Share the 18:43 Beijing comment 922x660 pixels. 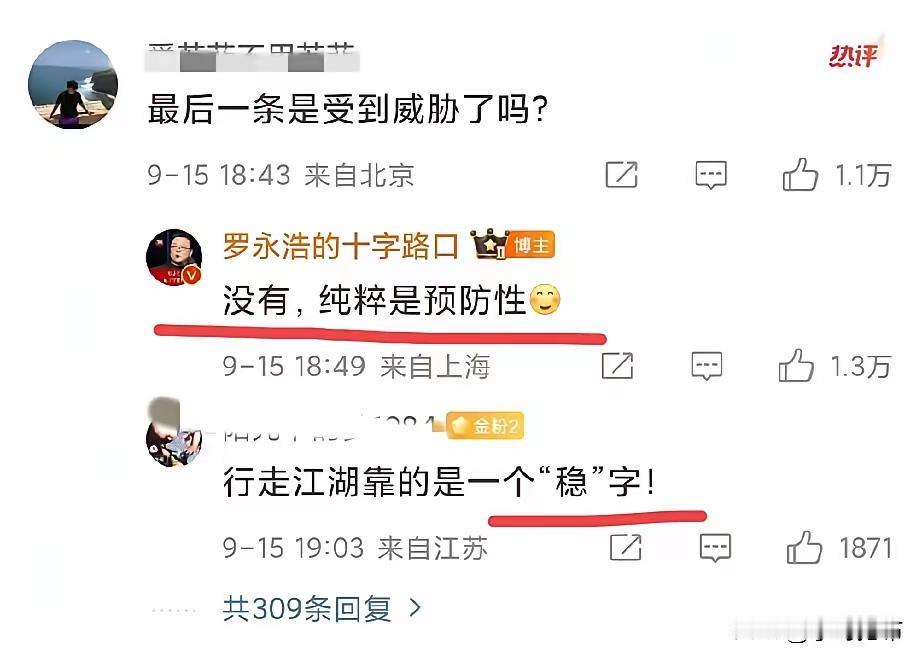[x=622, y=174]
